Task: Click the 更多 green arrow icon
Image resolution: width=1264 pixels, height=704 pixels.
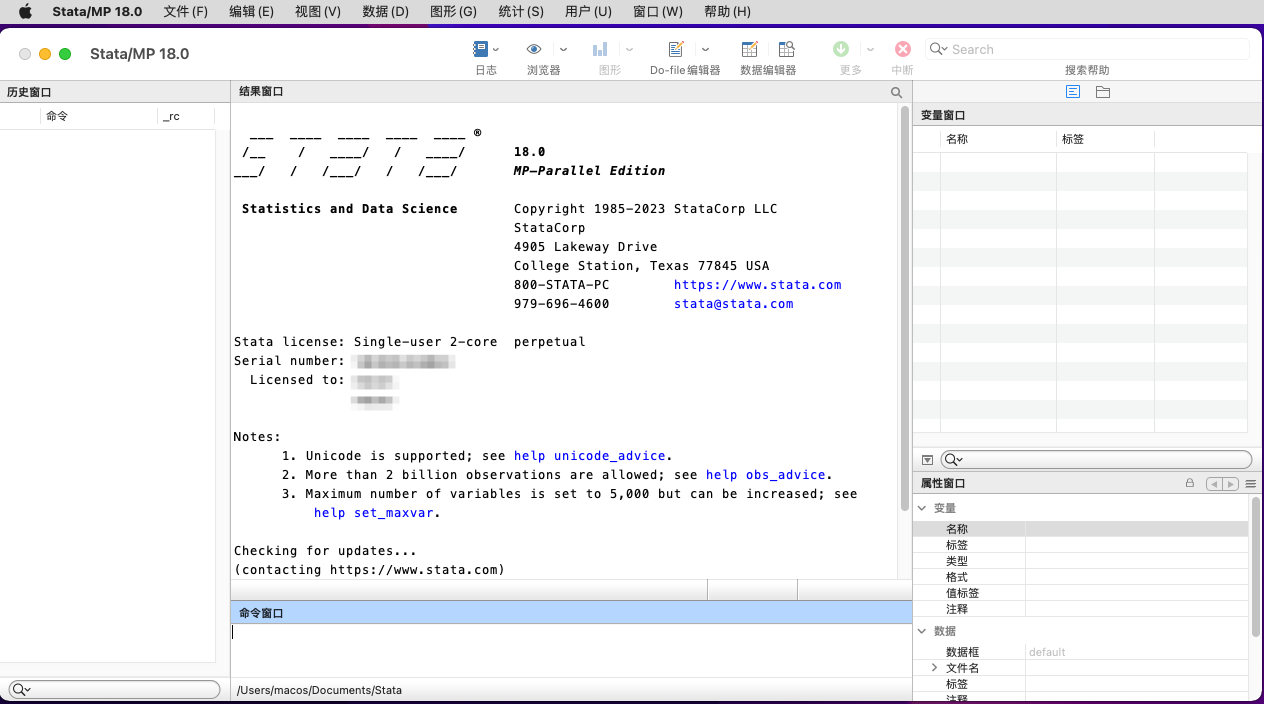Action: (x=841, y=49)
